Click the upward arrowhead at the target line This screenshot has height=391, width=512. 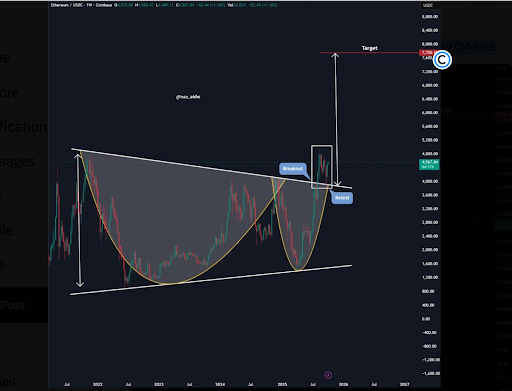point(335,55)
